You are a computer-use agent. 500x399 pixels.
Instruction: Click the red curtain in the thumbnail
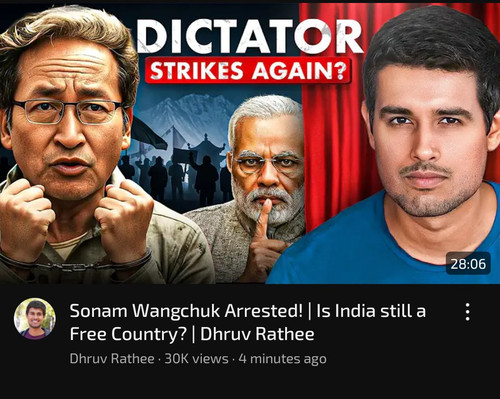click(333, 117)
